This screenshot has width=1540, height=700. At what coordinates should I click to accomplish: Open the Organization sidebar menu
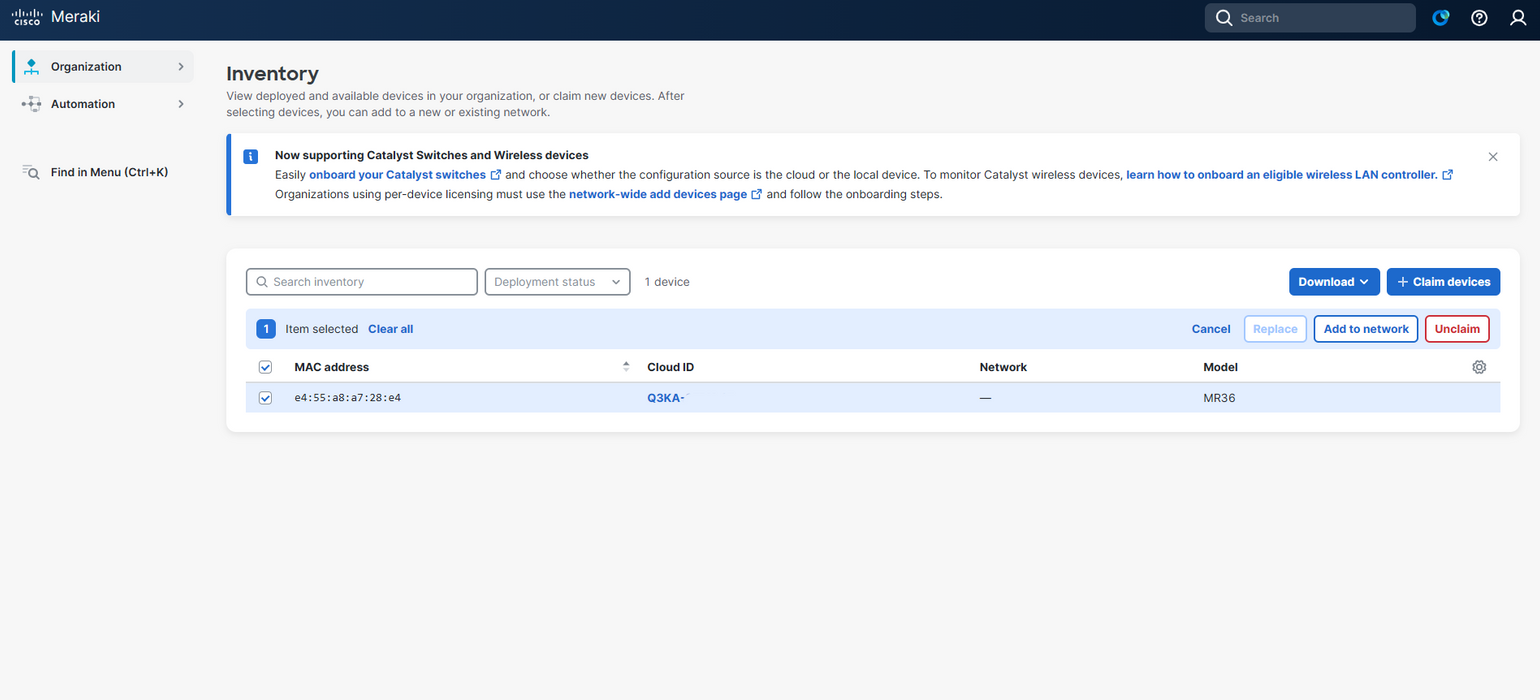pyautogui.click(x=103, y=67)
